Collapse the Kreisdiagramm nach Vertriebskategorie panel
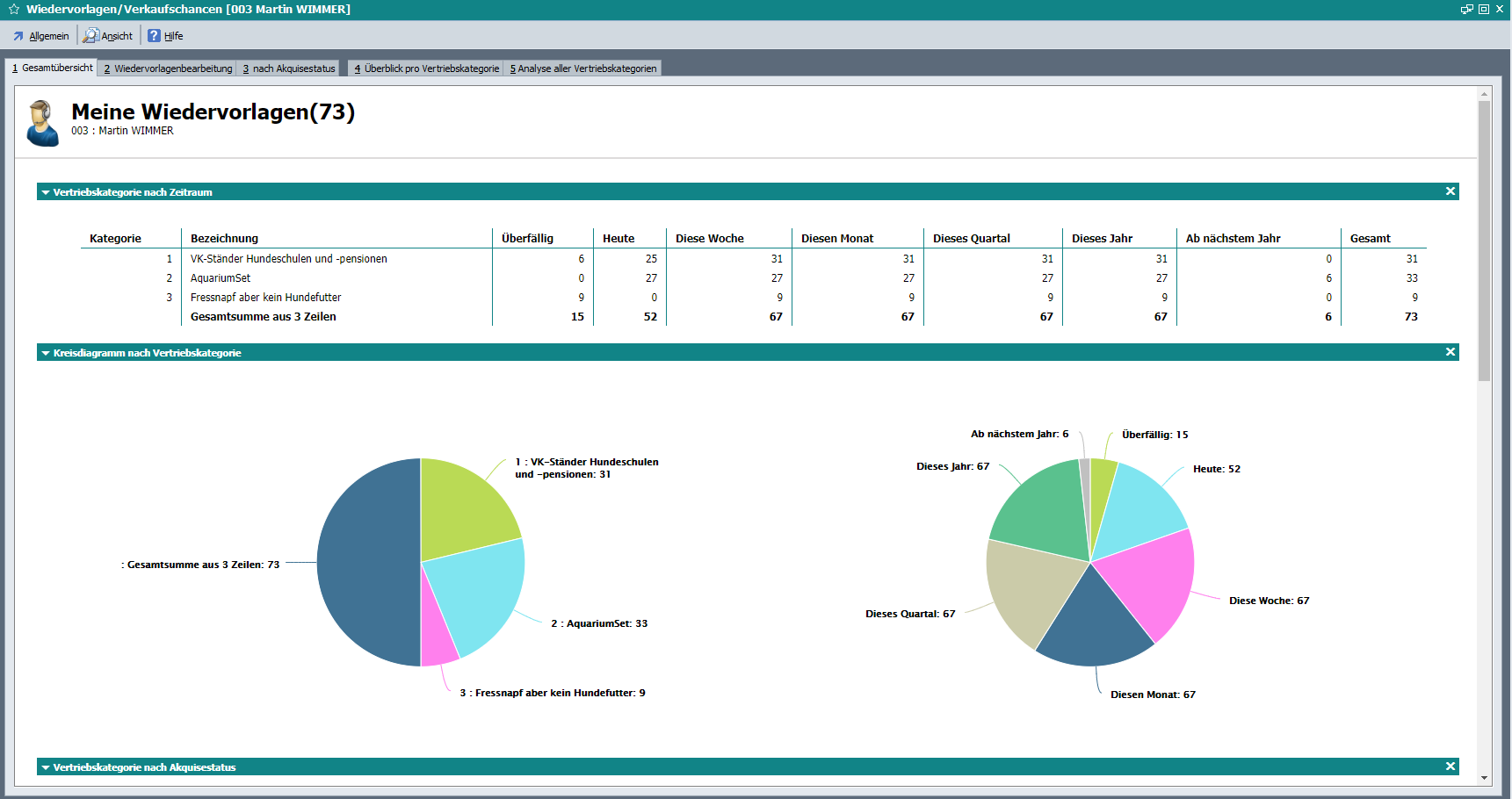1512x799 pixels. click(46, 353)
